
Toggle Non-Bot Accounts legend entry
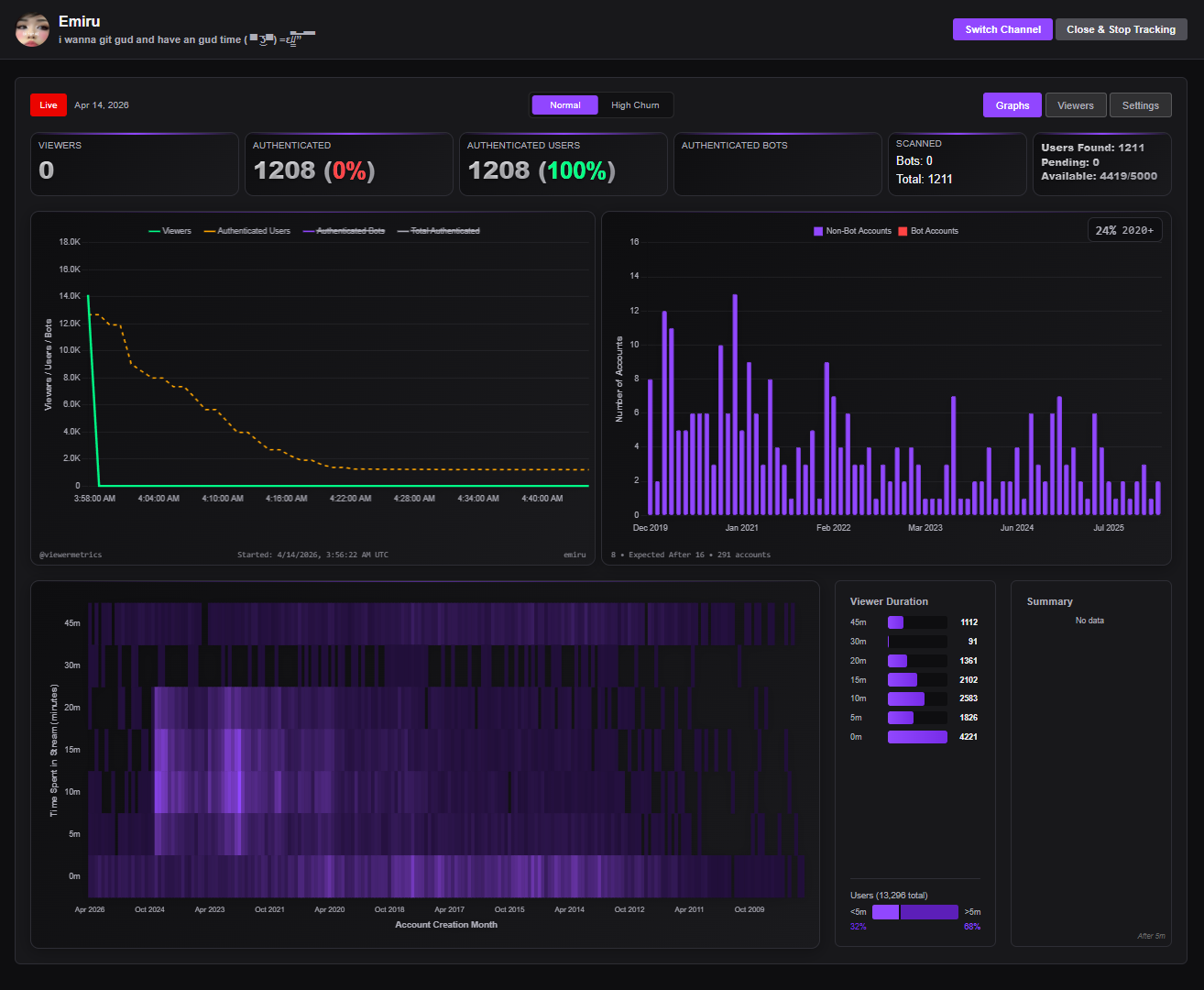coord(852,231)
